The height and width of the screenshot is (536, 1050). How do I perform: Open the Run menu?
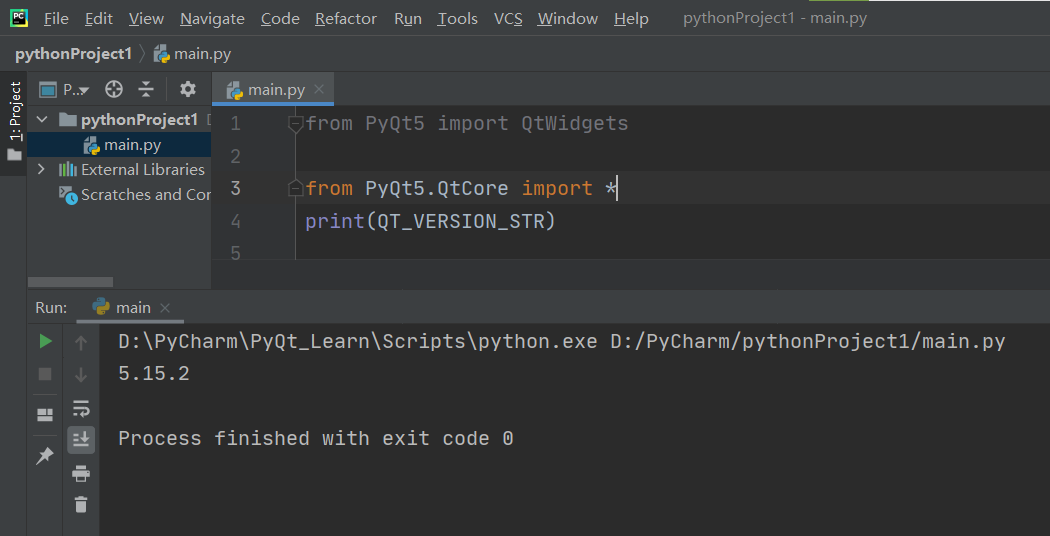(x=408, y=19)
